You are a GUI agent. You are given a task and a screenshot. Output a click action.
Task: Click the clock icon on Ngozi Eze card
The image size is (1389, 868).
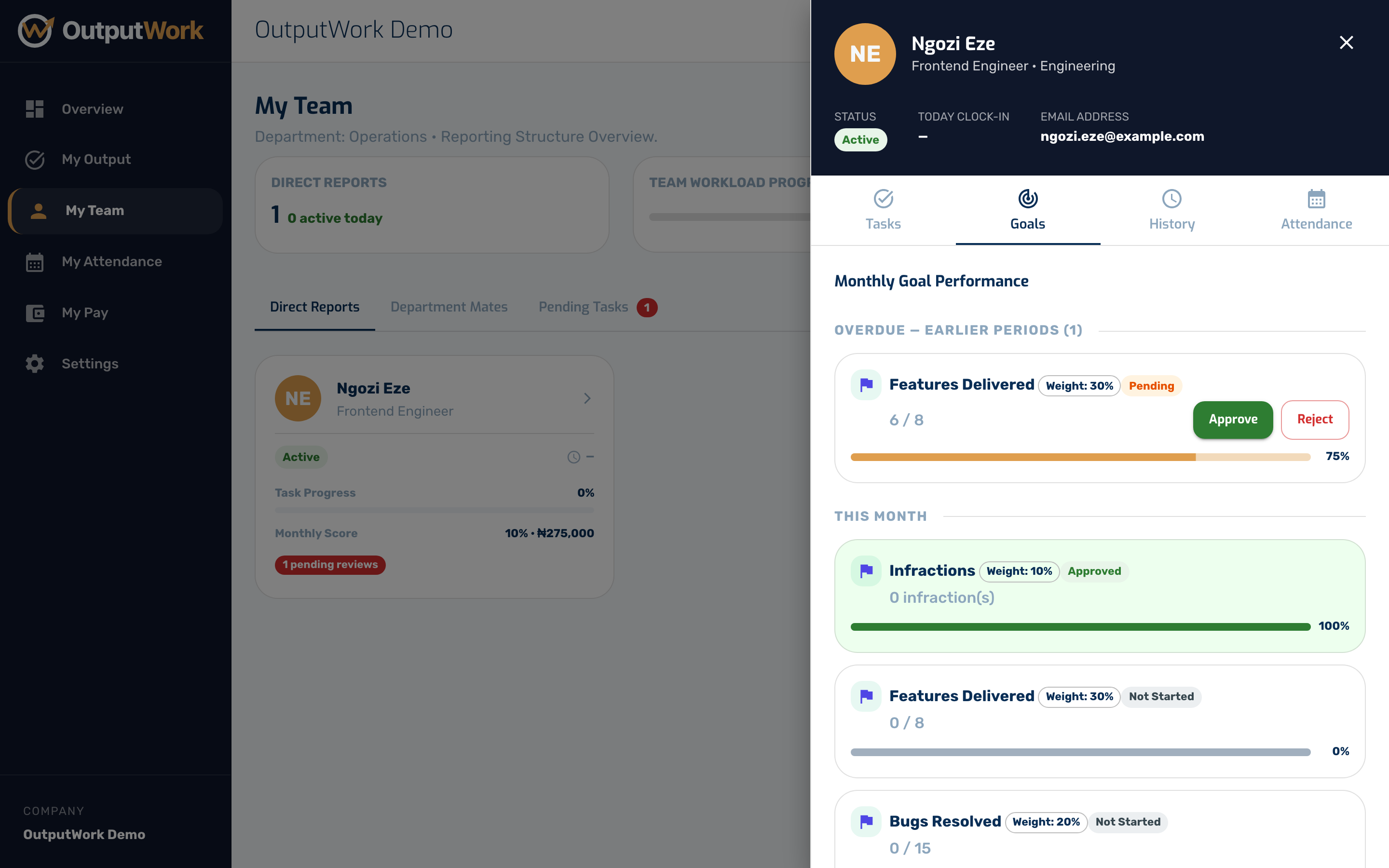click(x=573, y=457)
